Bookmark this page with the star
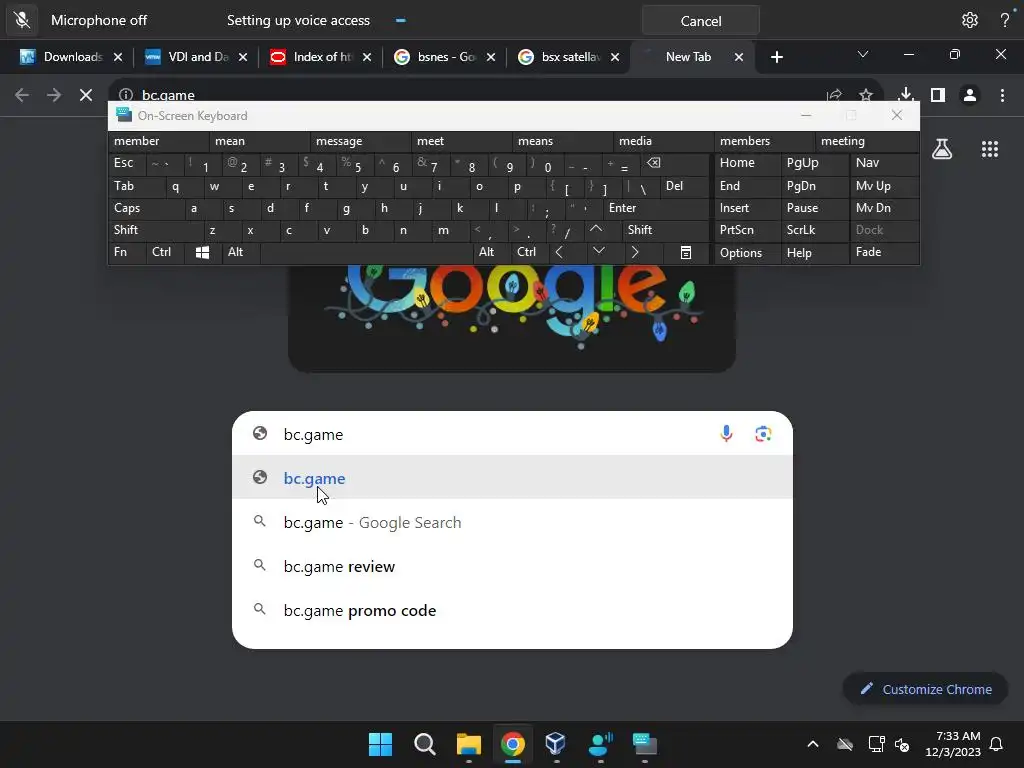The width and height of the screenshot is (1024, 768). [866, 95]
